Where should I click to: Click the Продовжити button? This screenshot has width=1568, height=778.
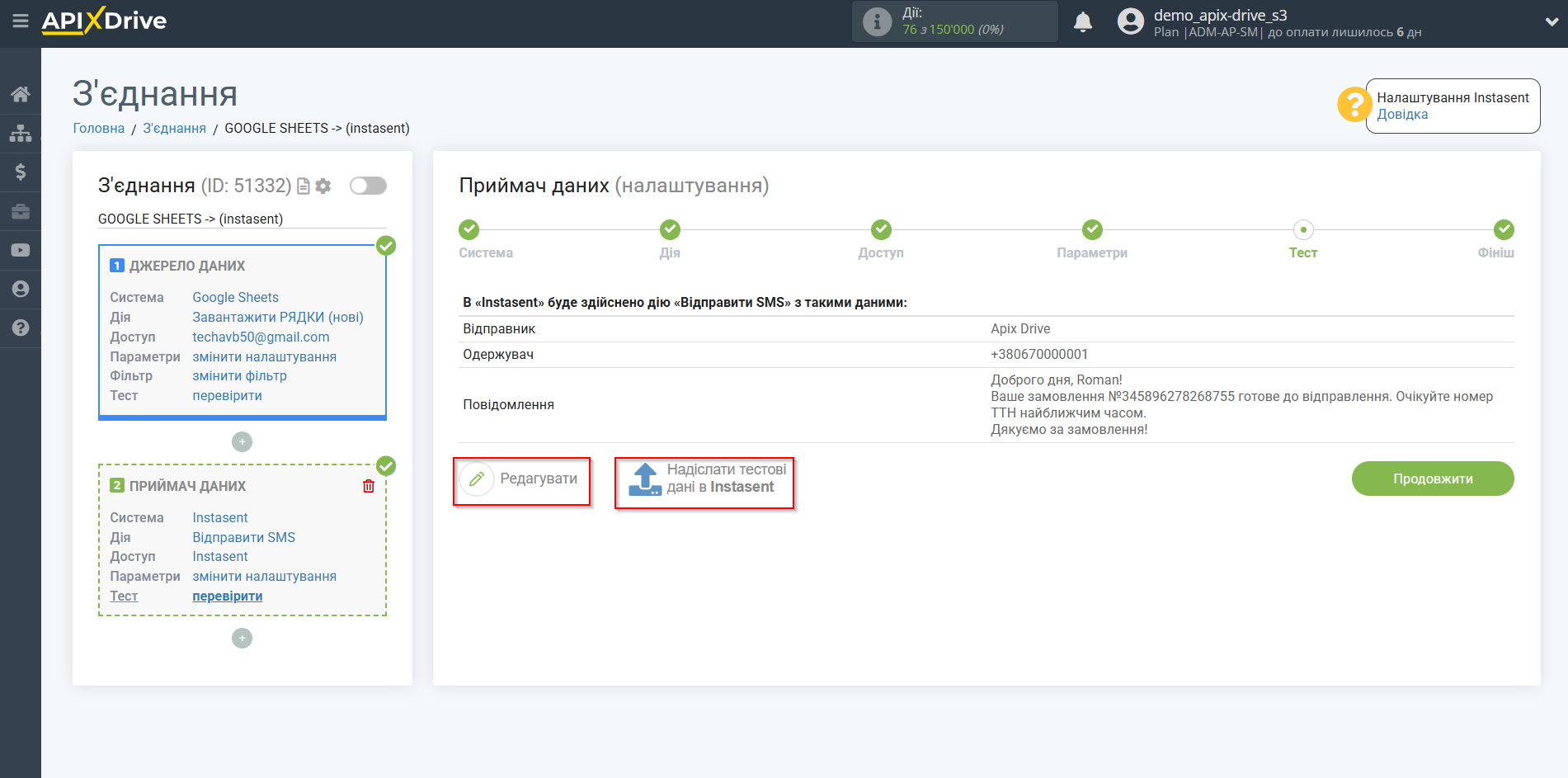1433,479
